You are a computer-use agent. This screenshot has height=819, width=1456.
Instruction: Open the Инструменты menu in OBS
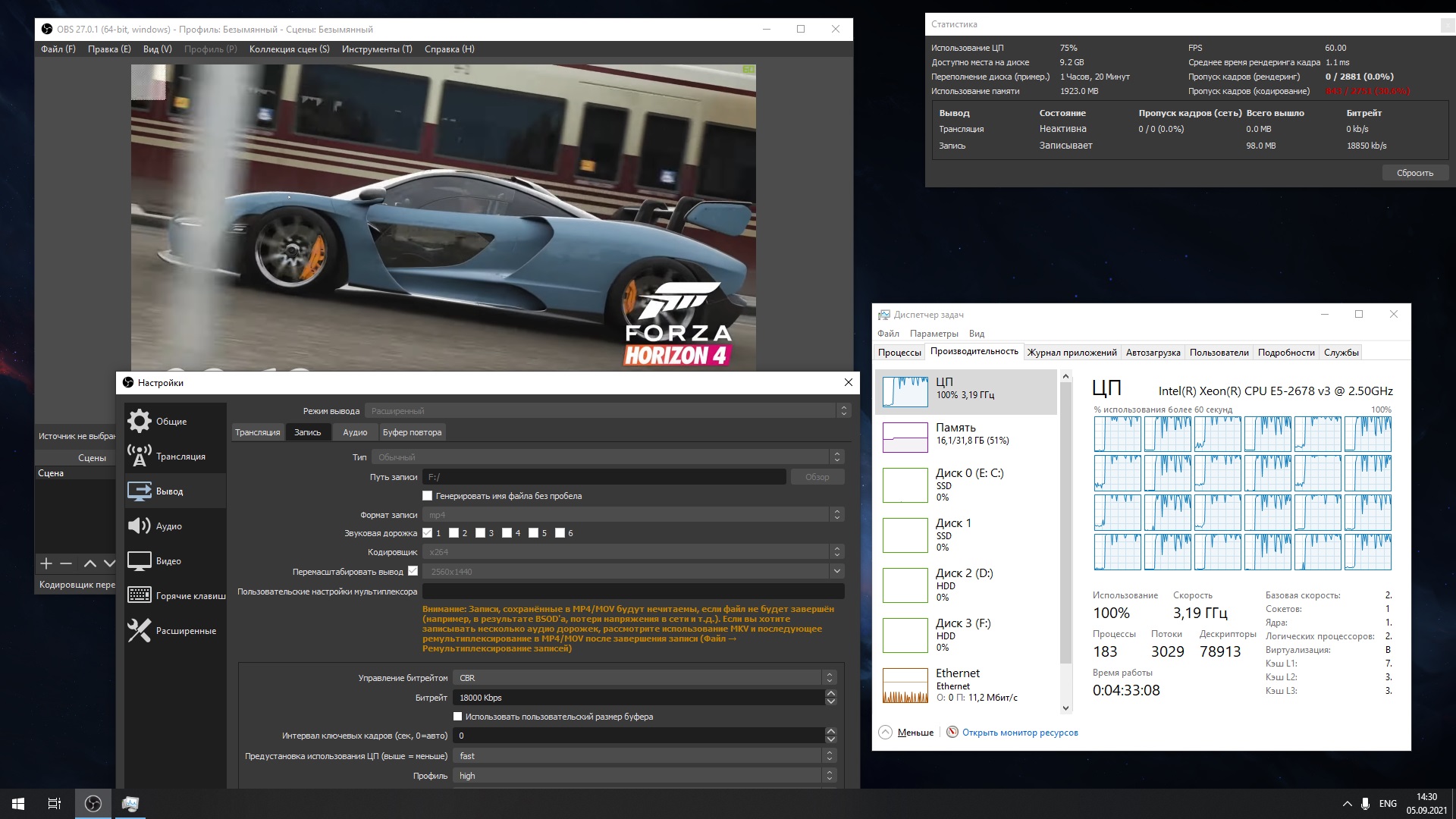tap(377, 49)
